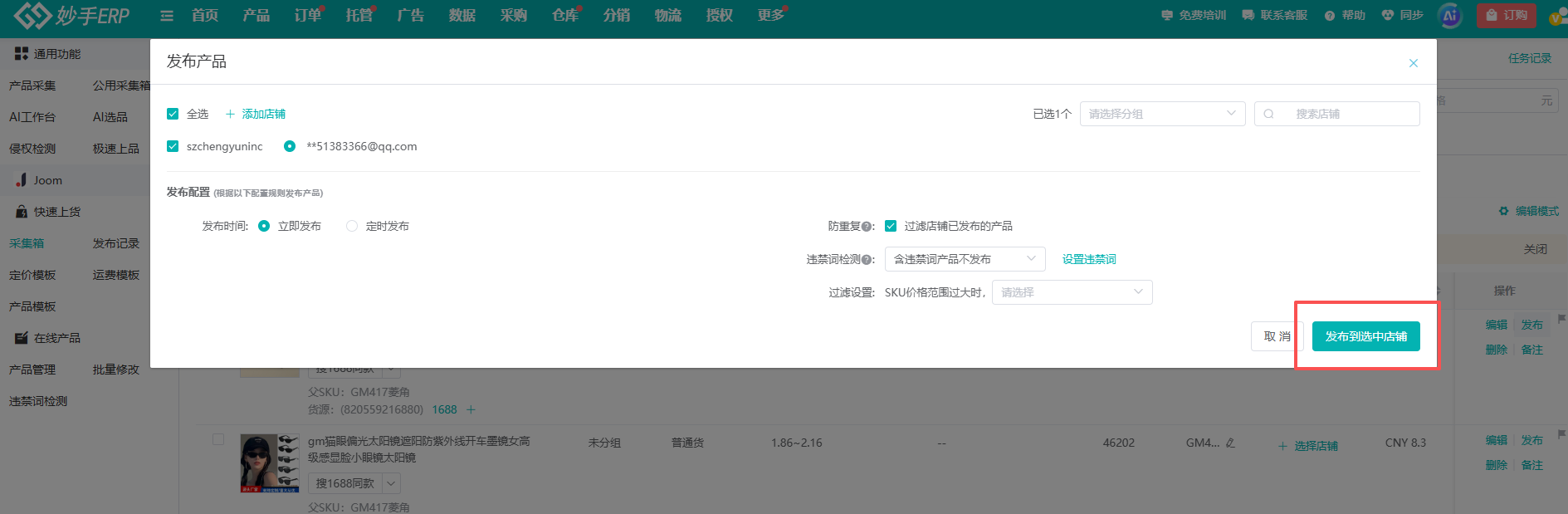The image size is (1568, 514).
Task: Toggle the hamburger menu icon
Action: click(167, 16)
